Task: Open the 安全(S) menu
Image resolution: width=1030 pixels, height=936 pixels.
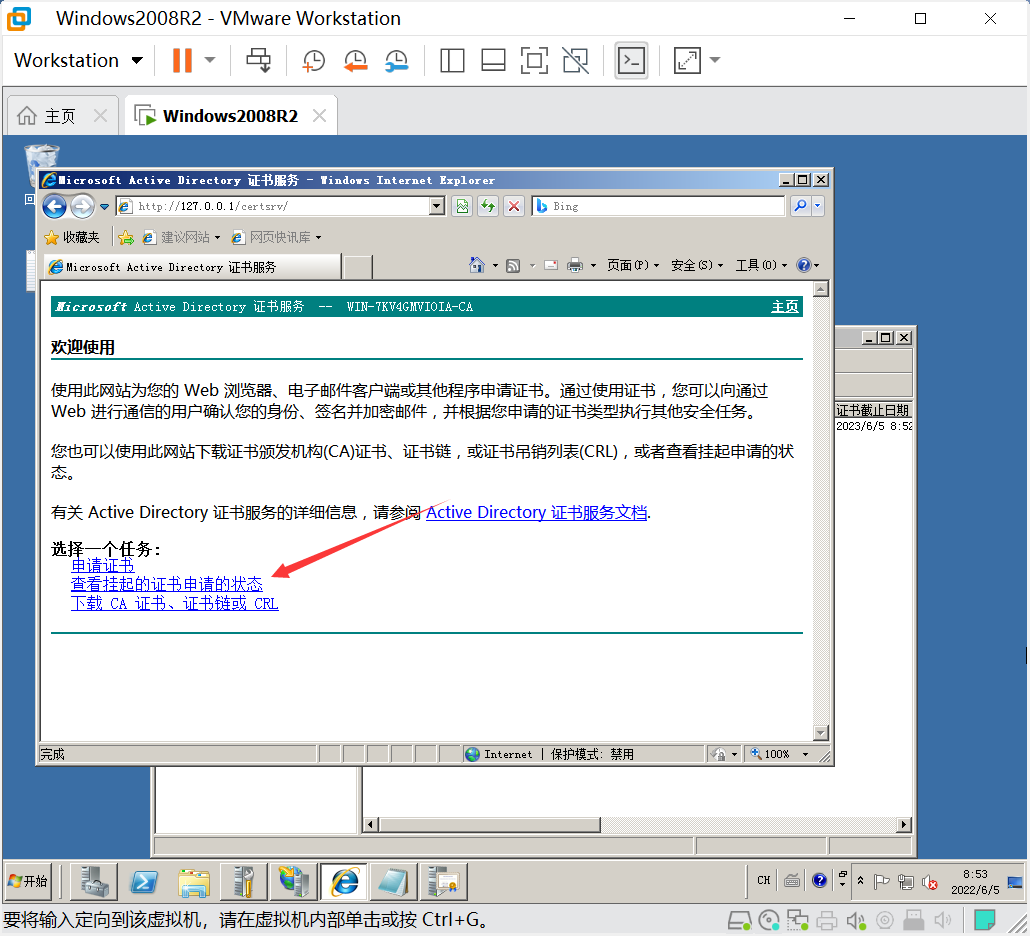Action: (697, 265)
